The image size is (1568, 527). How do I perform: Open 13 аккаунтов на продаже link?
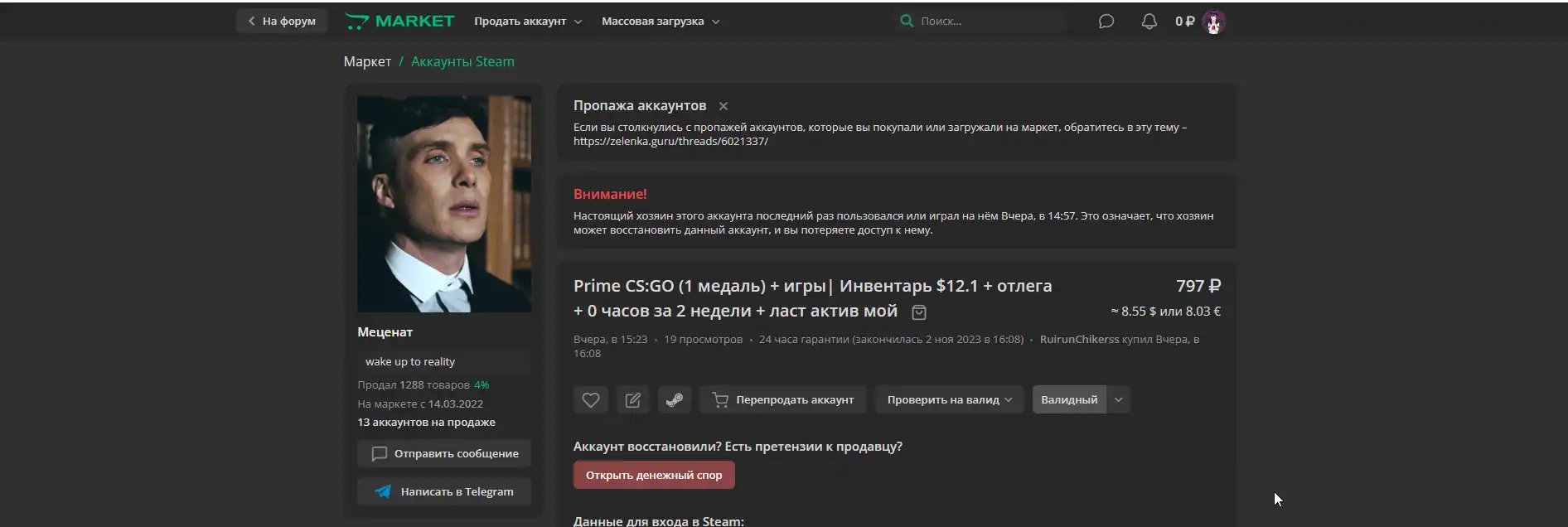(x=426, y=423)
